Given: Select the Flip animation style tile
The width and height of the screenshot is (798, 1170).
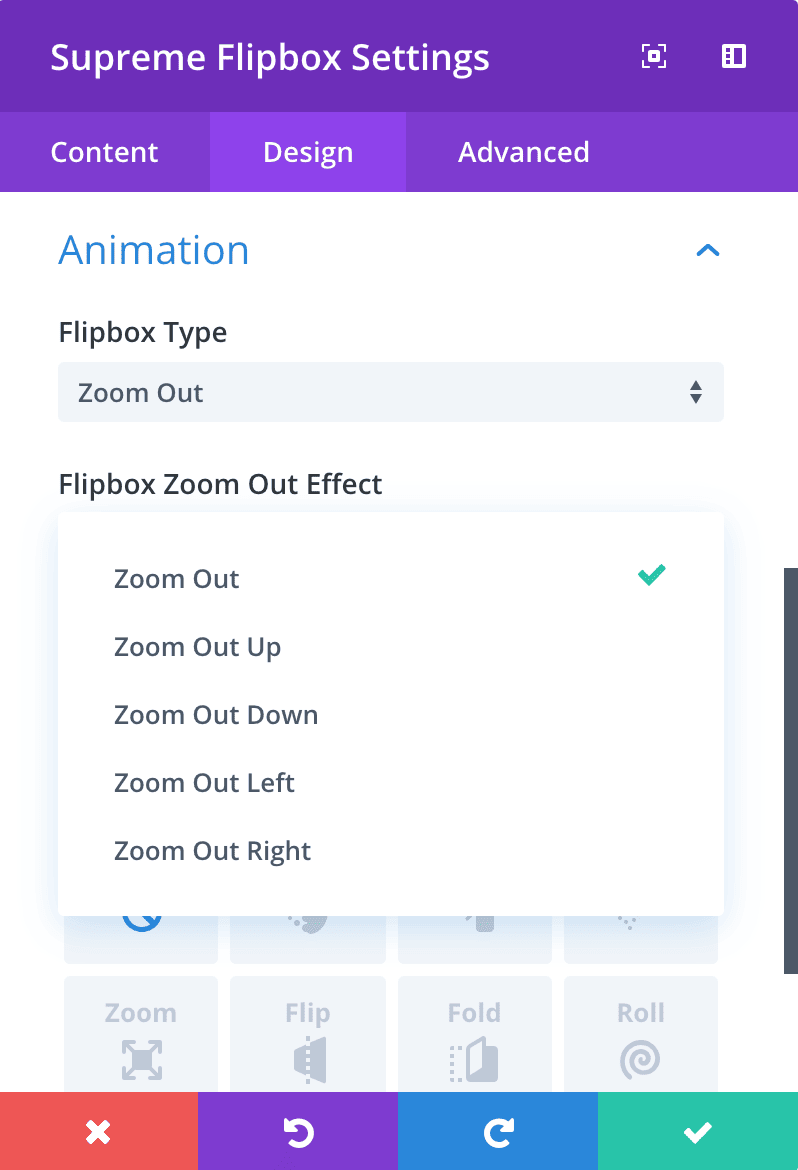Looking at the screenshot, I should coord(308,1034).
